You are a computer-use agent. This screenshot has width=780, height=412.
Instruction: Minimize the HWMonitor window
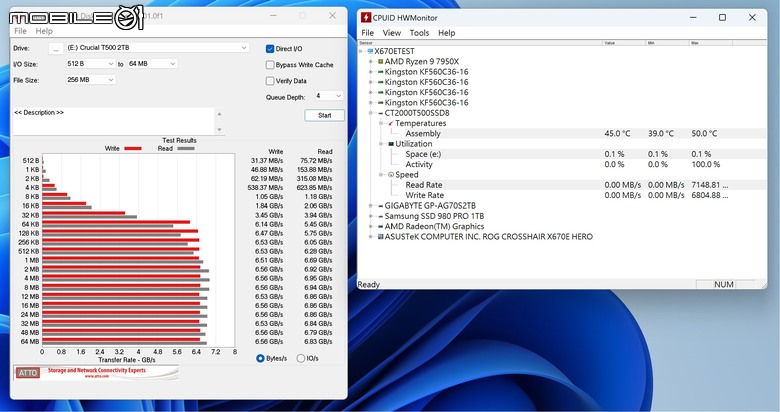click(x=693, y=17)
